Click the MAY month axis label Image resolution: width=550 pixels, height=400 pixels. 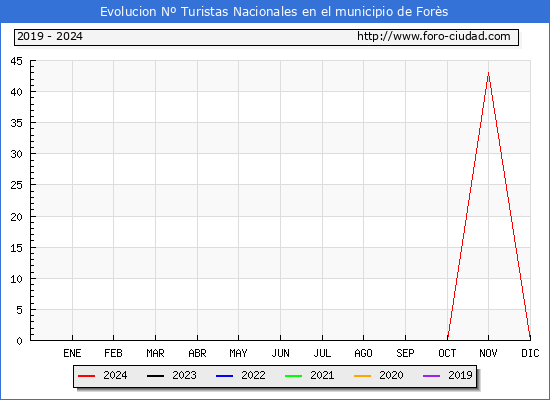(239, 353)
